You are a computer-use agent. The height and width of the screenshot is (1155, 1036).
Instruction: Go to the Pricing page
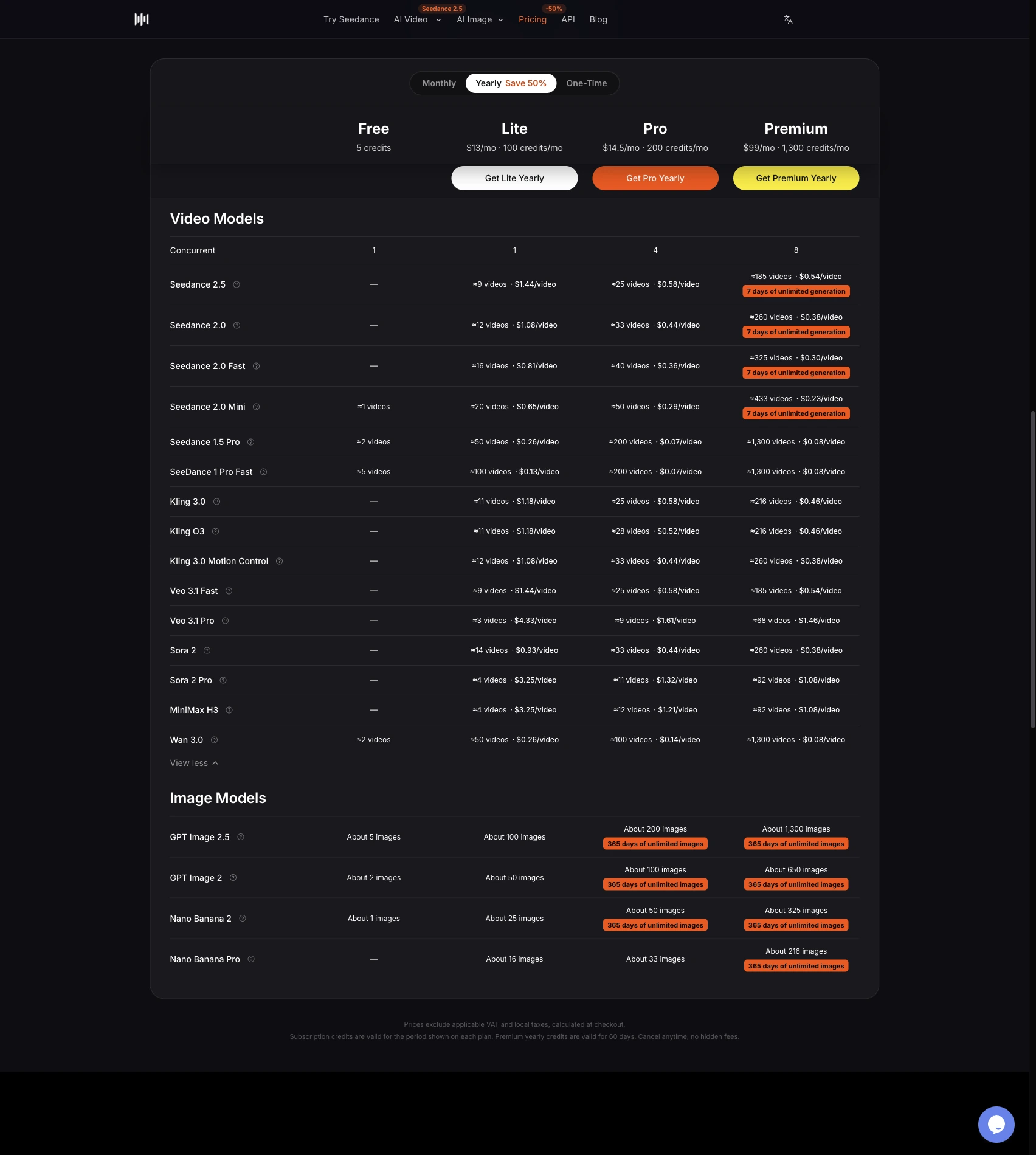click(533, 19)
